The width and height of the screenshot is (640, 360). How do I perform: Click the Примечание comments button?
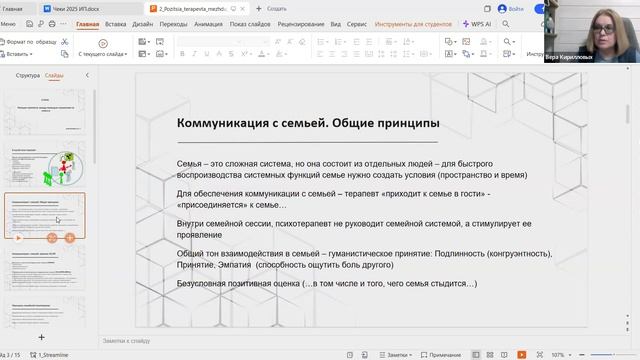coord(441,355)
